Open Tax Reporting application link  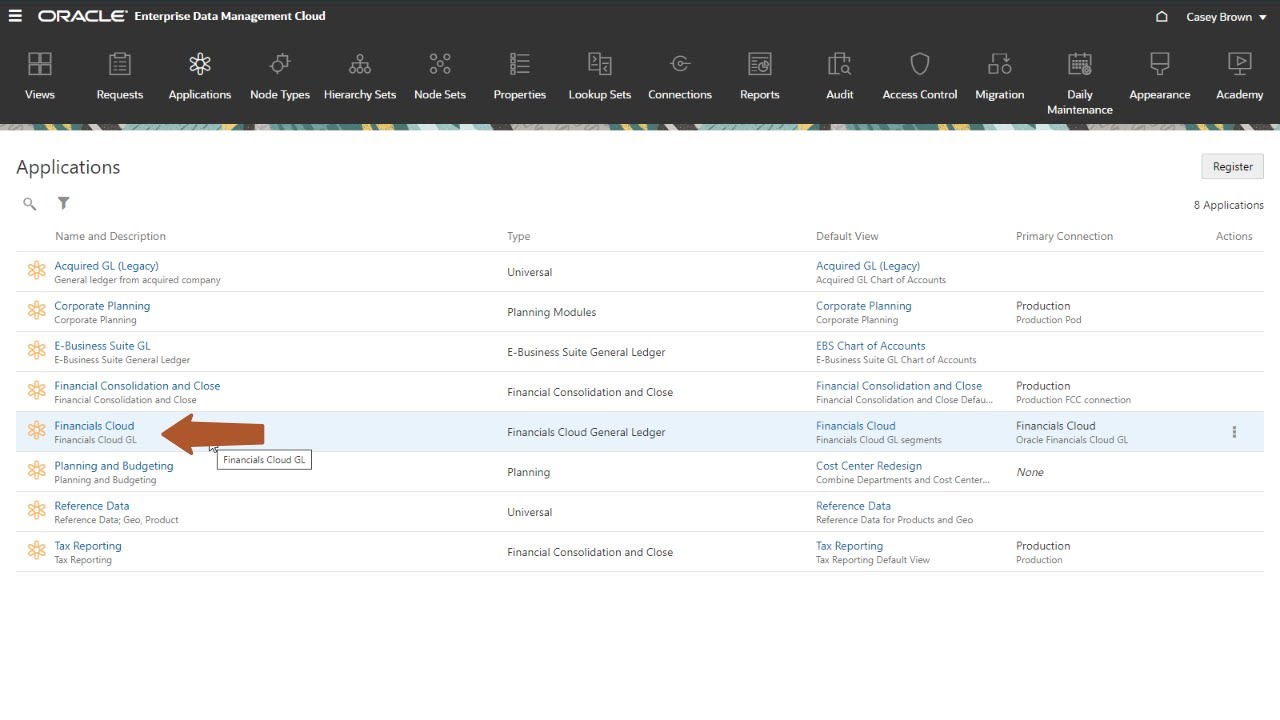coord(88,546)
